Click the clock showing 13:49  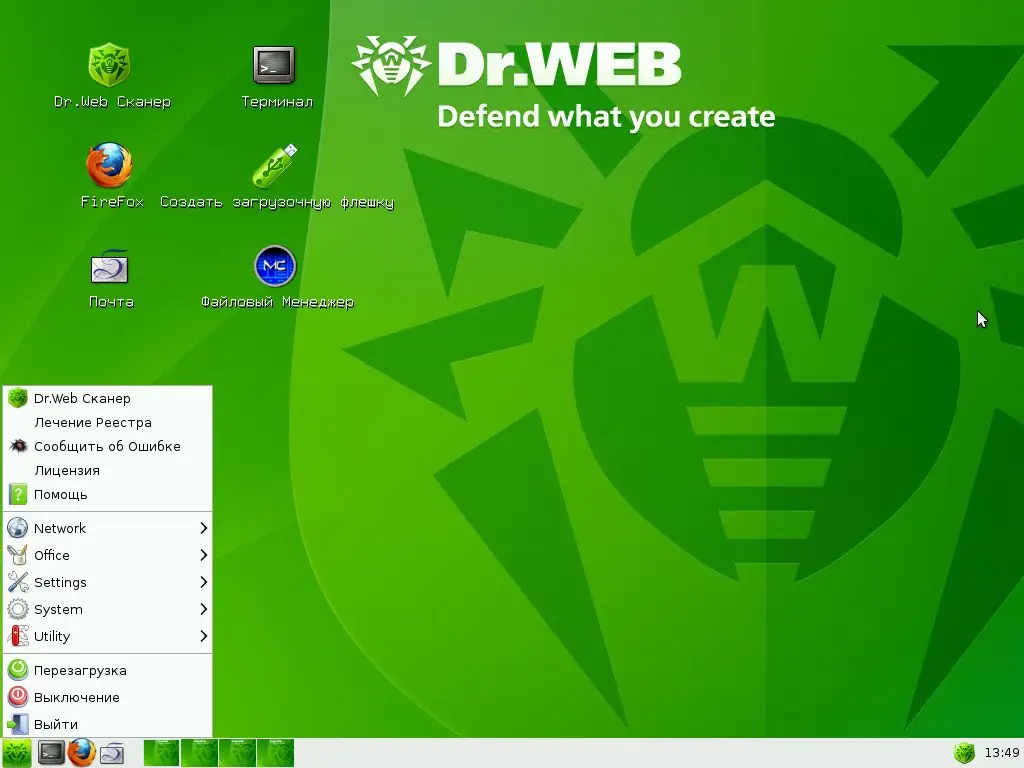click(1001, 753)
